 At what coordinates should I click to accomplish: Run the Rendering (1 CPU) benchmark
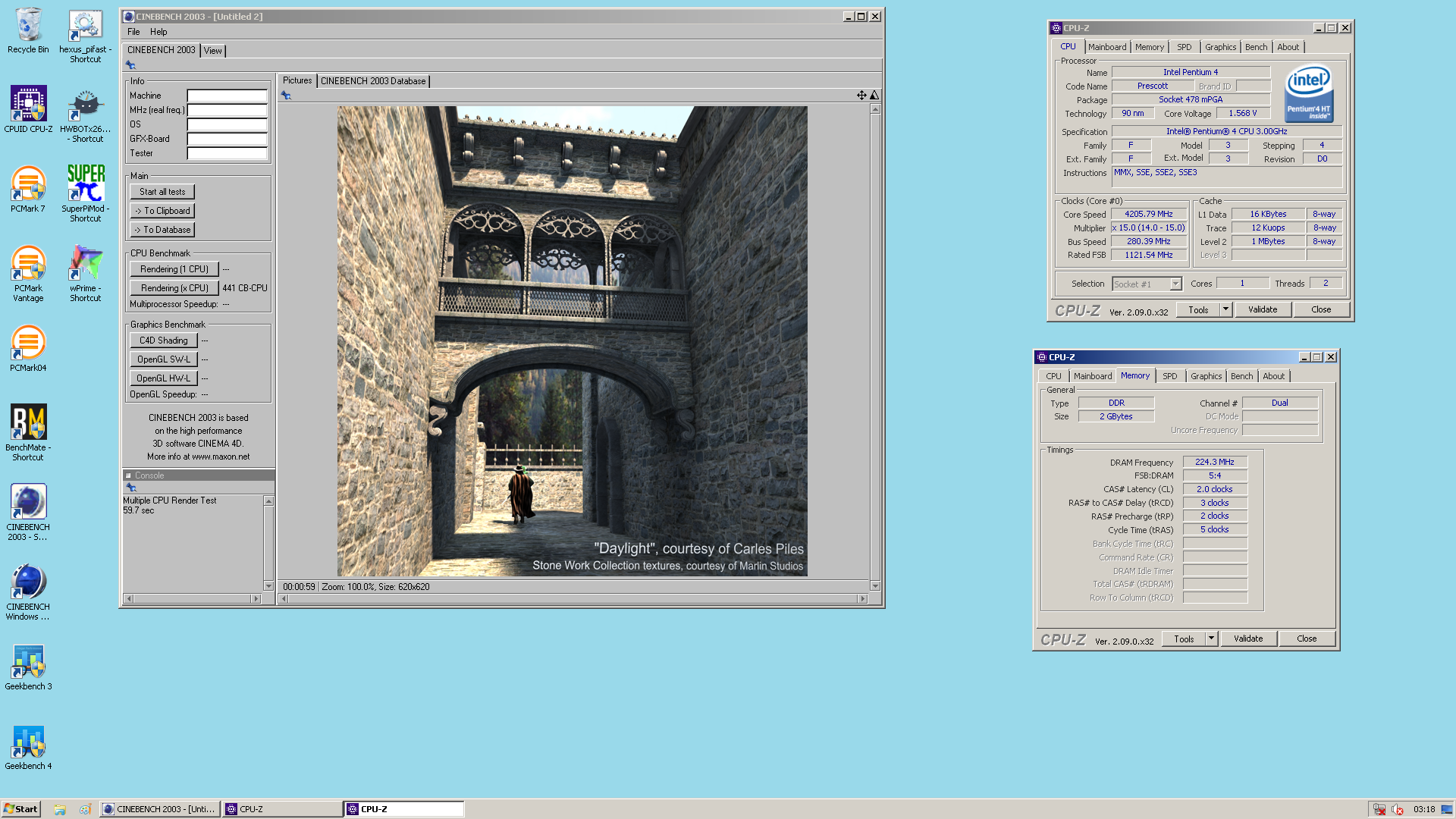tap(174, 269)
